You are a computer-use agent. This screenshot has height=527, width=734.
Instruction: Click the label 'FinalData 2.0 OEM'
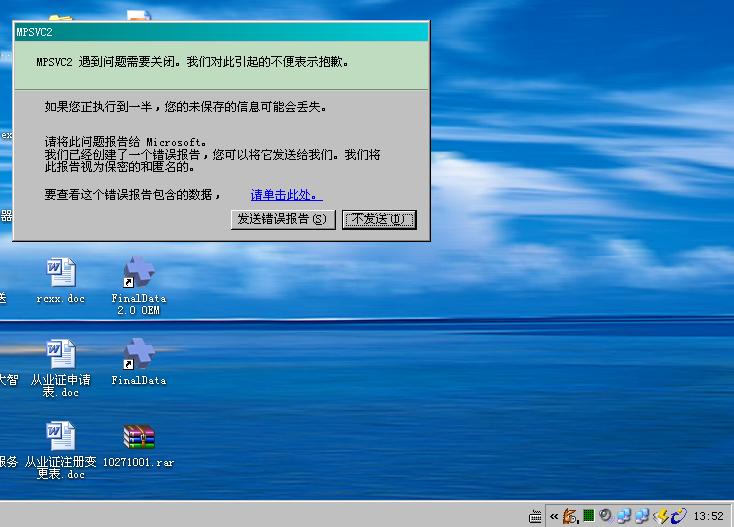(139, 304)
